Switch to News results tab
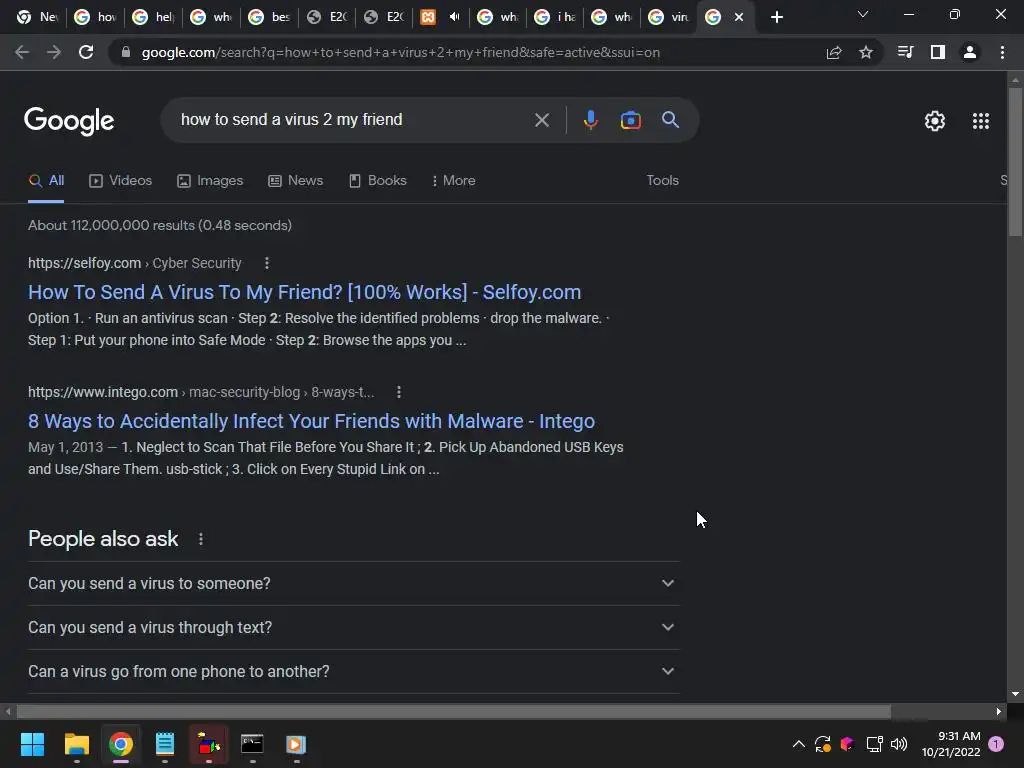The width and height of the screenshot is (1024, 768). pyautogui.click(x=296, y=180)
